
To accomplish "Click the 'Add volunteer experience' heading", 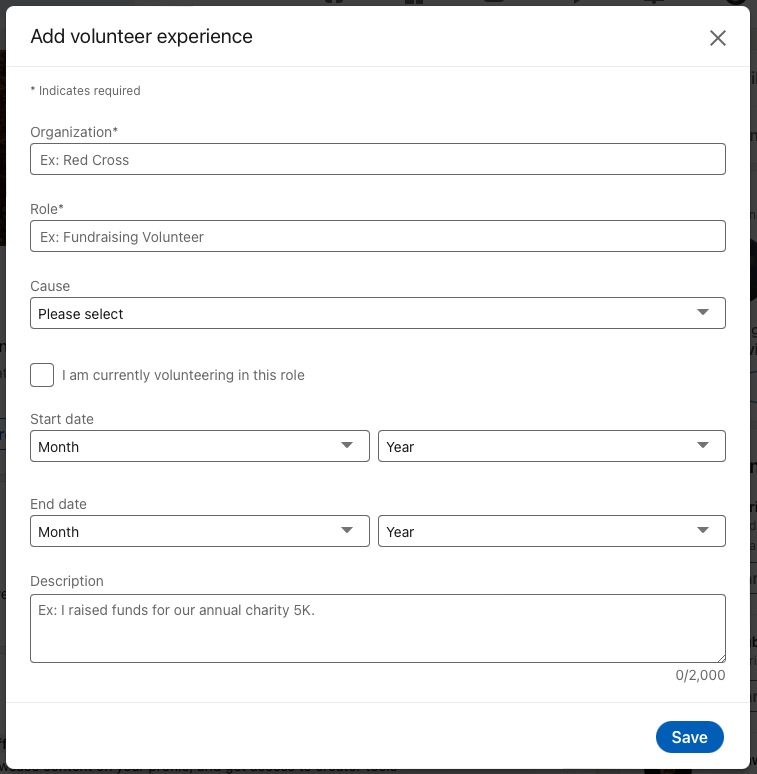I will point(142,37).
